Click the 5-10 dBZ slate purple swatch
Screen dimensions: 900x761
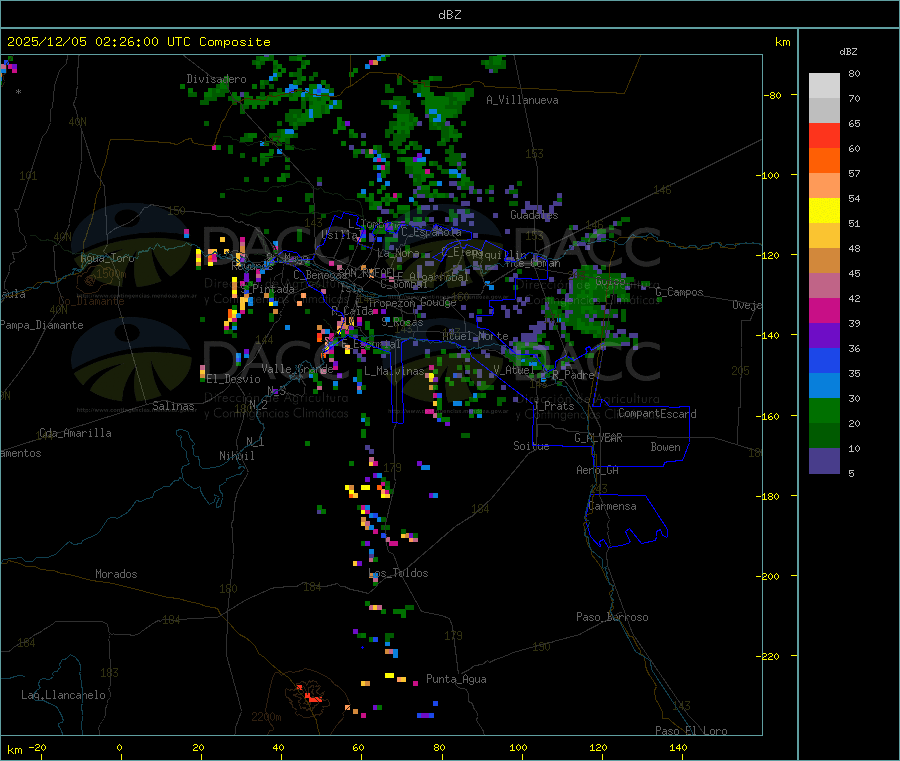(x=824, y=460)
